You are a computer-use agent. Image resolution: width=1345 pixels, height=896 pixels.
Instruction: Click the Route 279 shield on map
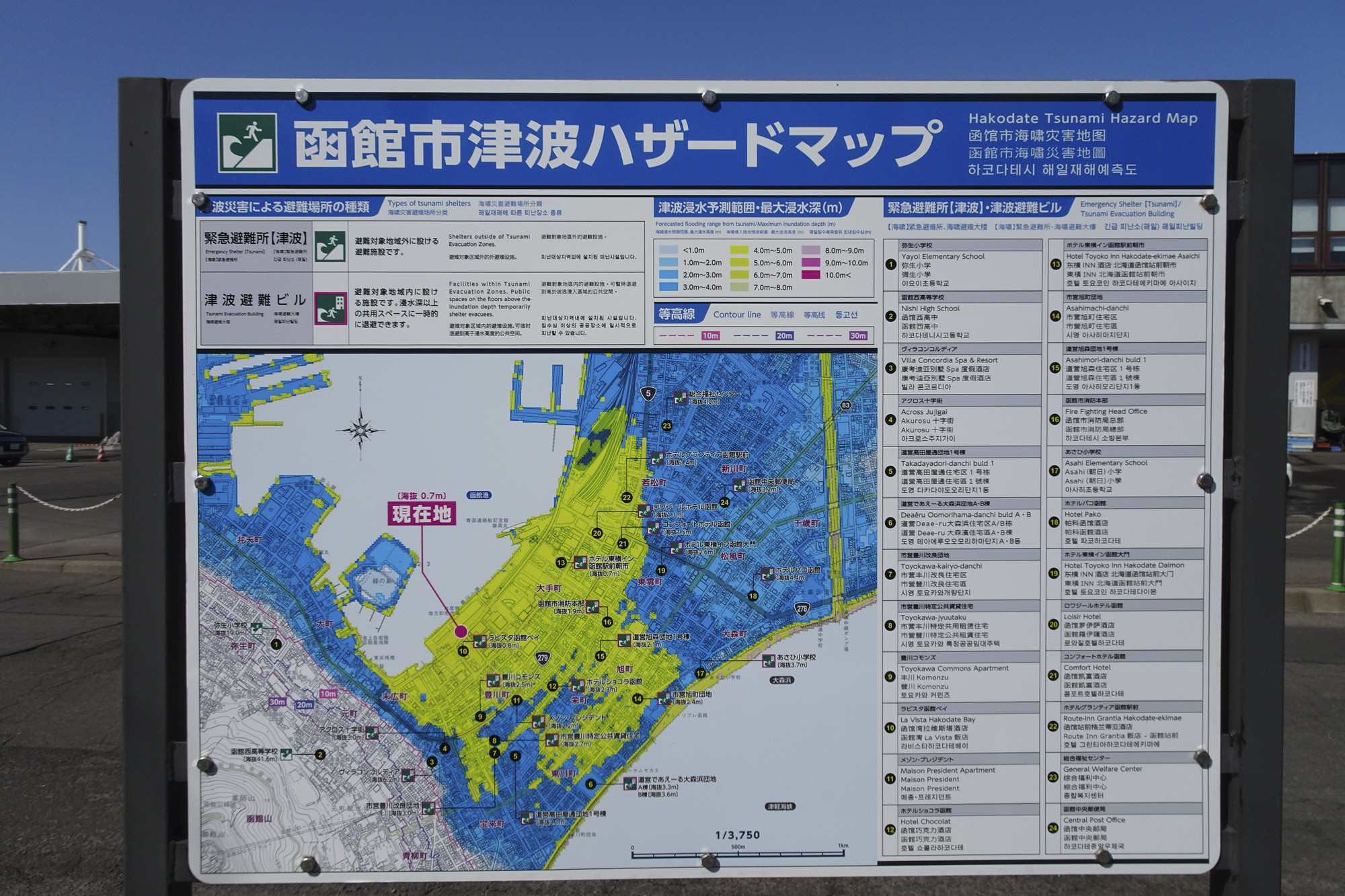pos(543,657)
